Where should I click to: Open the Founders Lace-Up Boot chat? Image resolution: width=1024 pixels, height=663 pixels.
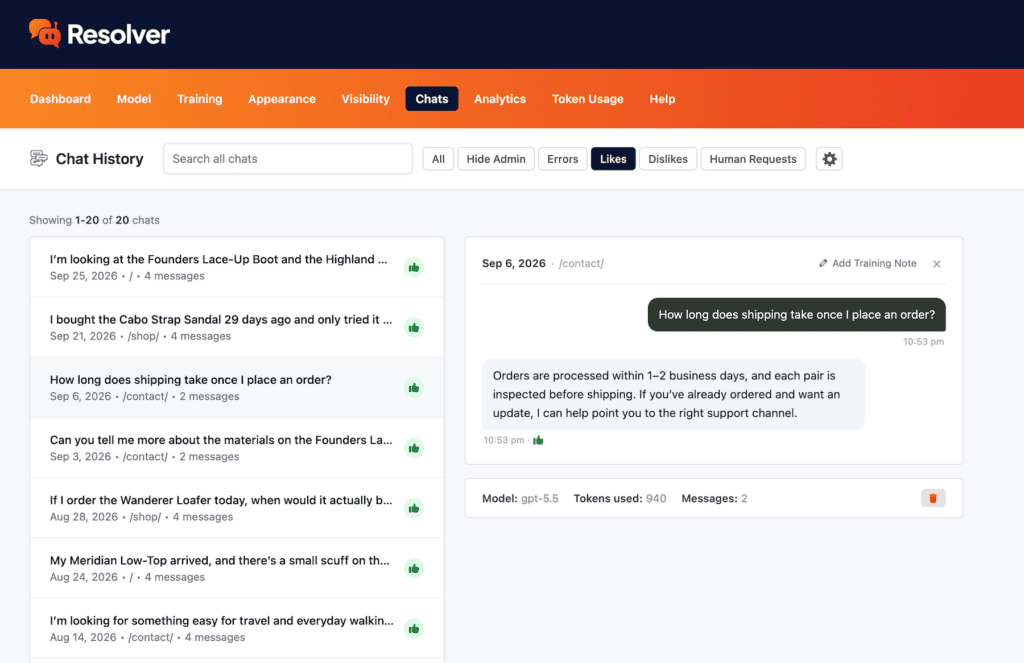coord(236,267)
